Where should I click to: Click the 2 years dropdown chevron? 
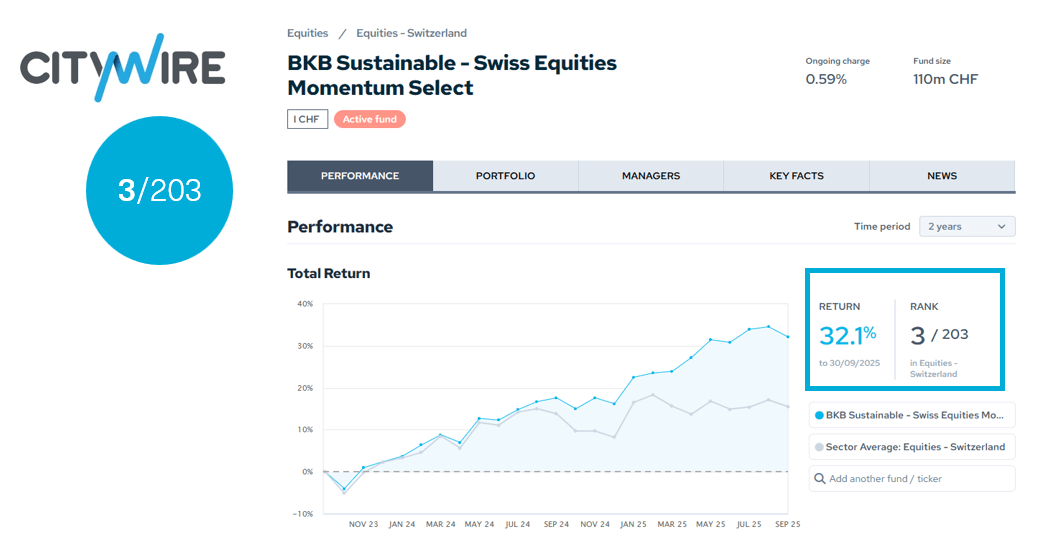1002,227
